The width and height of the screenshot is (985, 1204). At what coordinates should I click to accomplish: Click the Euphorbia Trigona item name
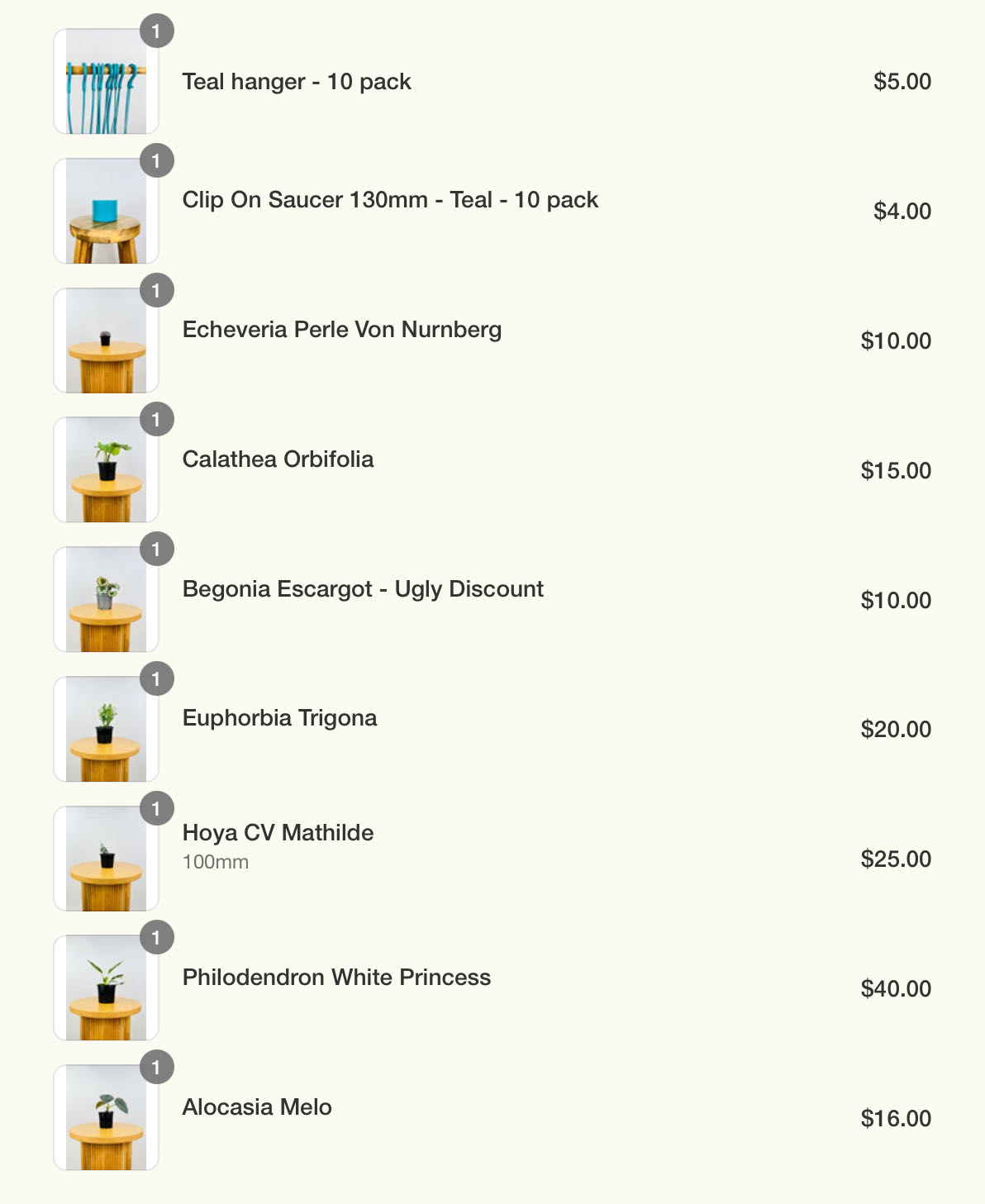pyautogui.click(x=279, y=718)
